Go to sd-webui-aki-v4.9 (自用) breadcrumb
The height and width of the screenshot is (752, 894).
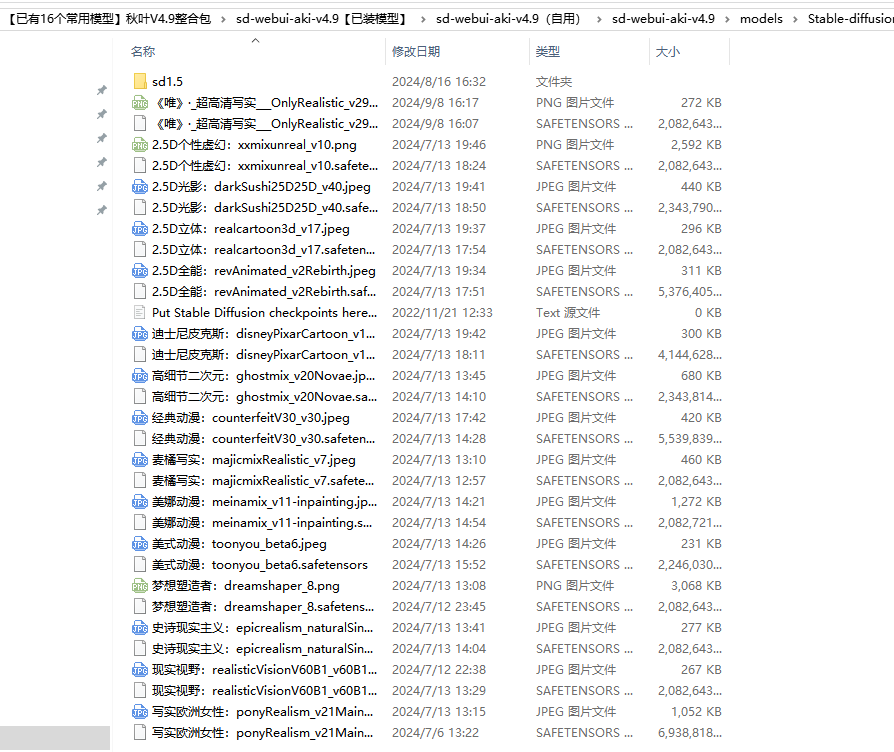click(509, 19)
